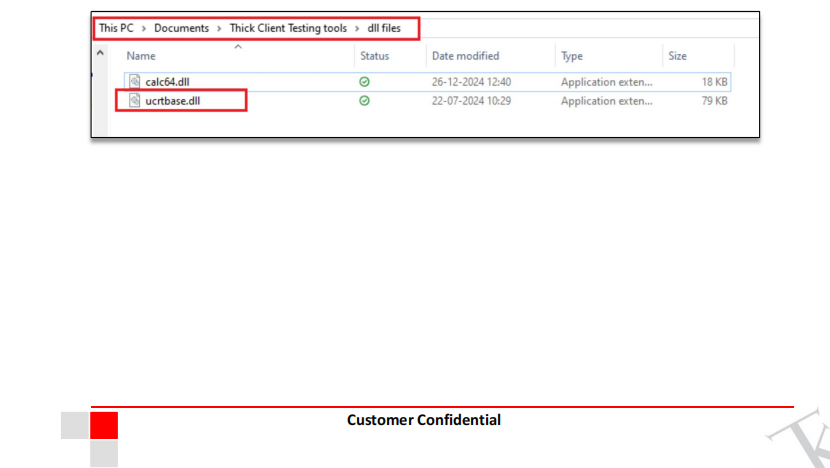
Task: Select the dll files breadcrumb segment
Action: click(384, 28)
